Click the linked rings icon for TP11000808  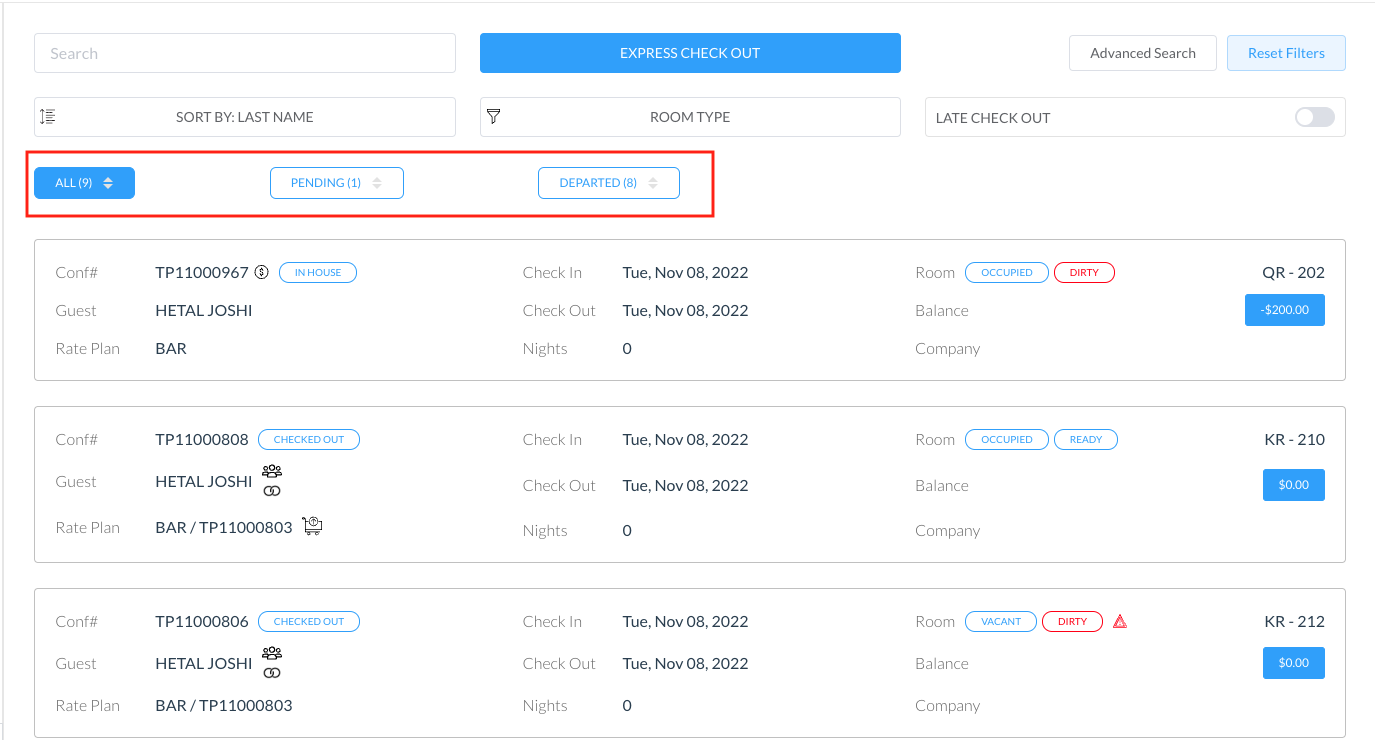pyautogui.click(x=272, y=491)
